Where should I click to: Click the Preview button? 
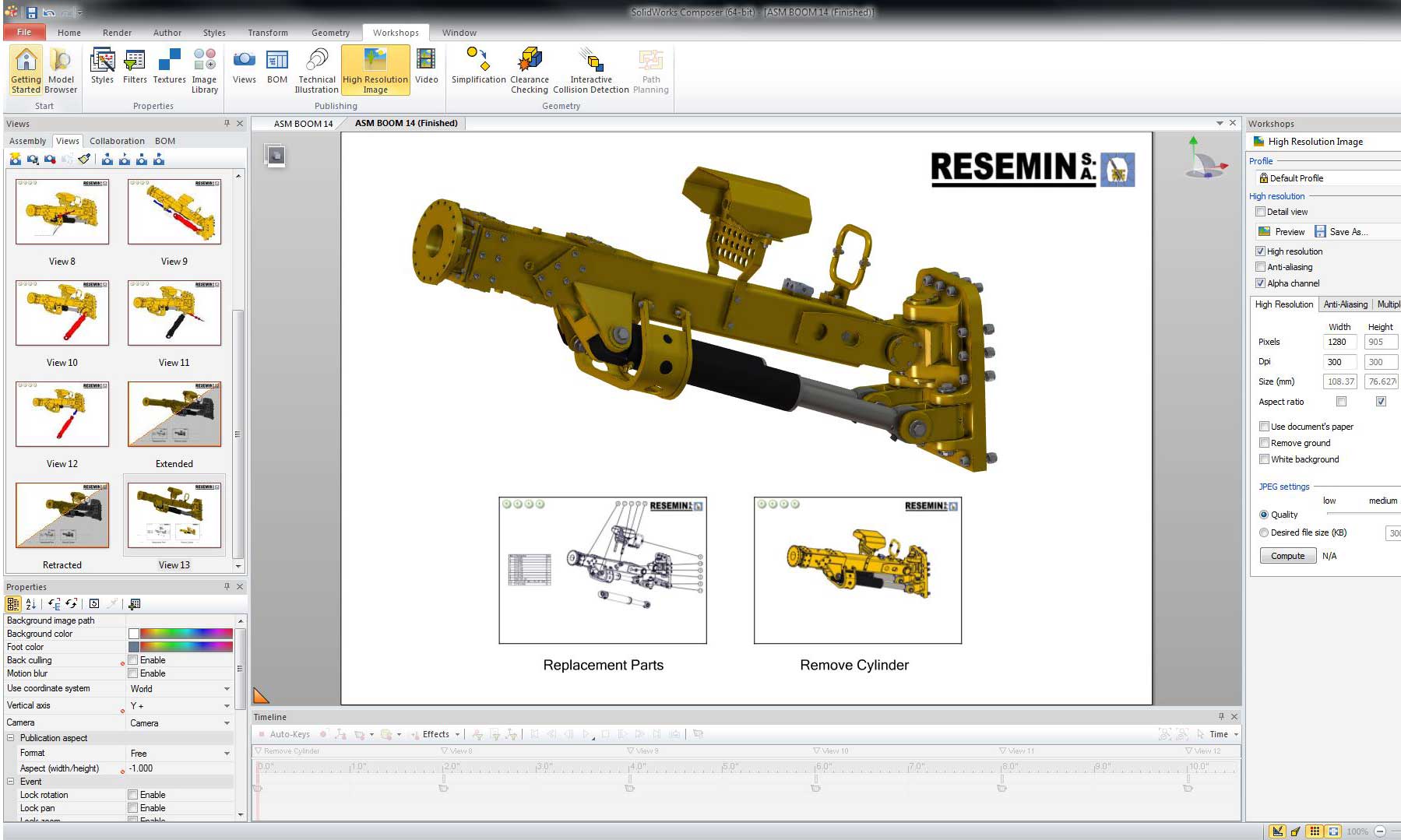[1281, 232]
